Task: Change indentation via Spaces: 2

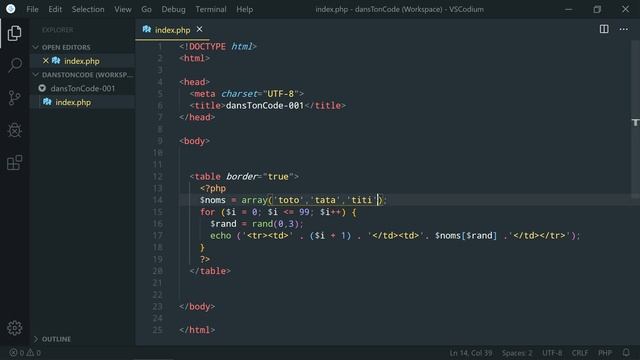Action: [517, 353]
